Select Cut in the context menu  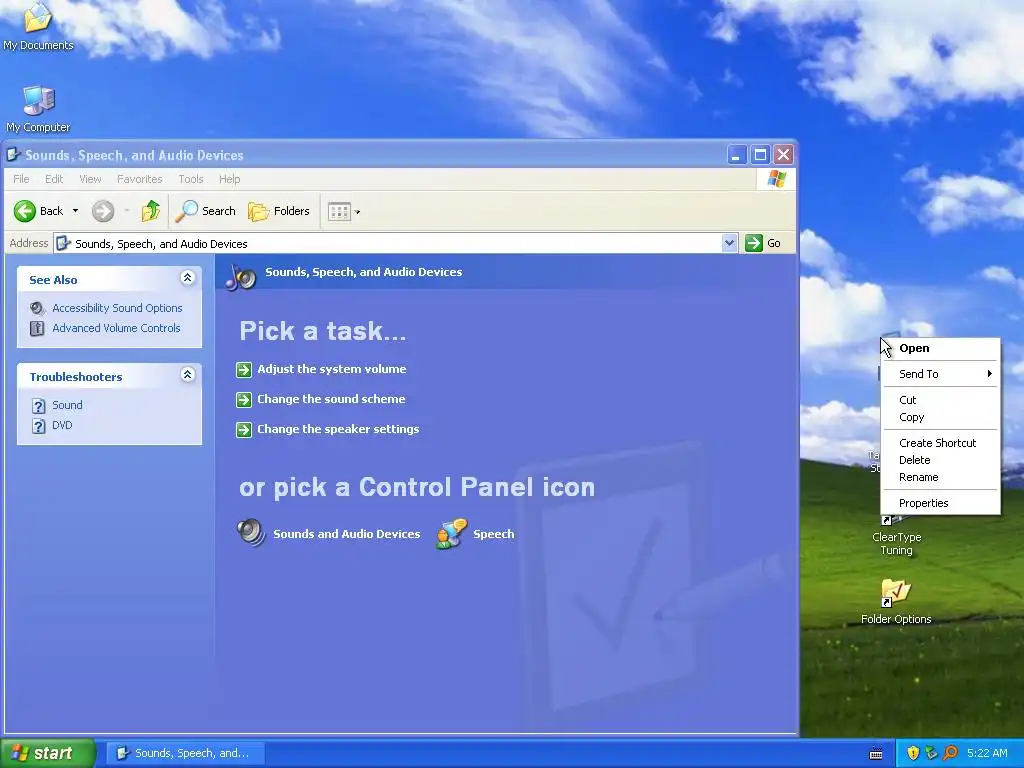(940, 400)
